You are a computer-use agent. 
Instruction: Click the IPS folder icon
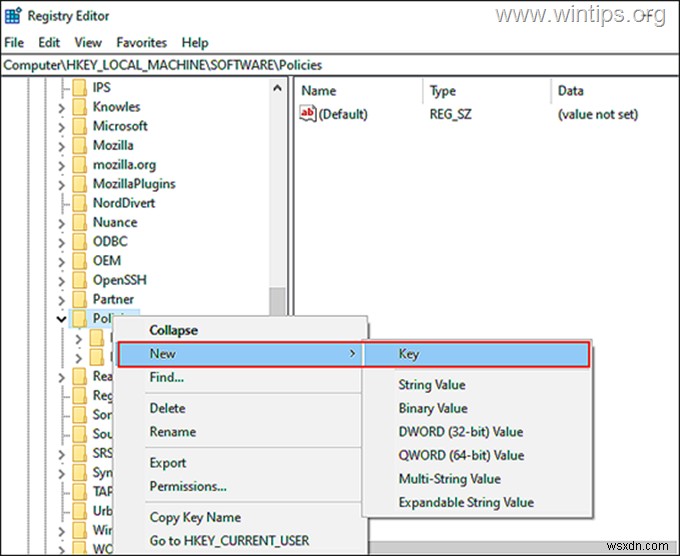coord(80,88)
